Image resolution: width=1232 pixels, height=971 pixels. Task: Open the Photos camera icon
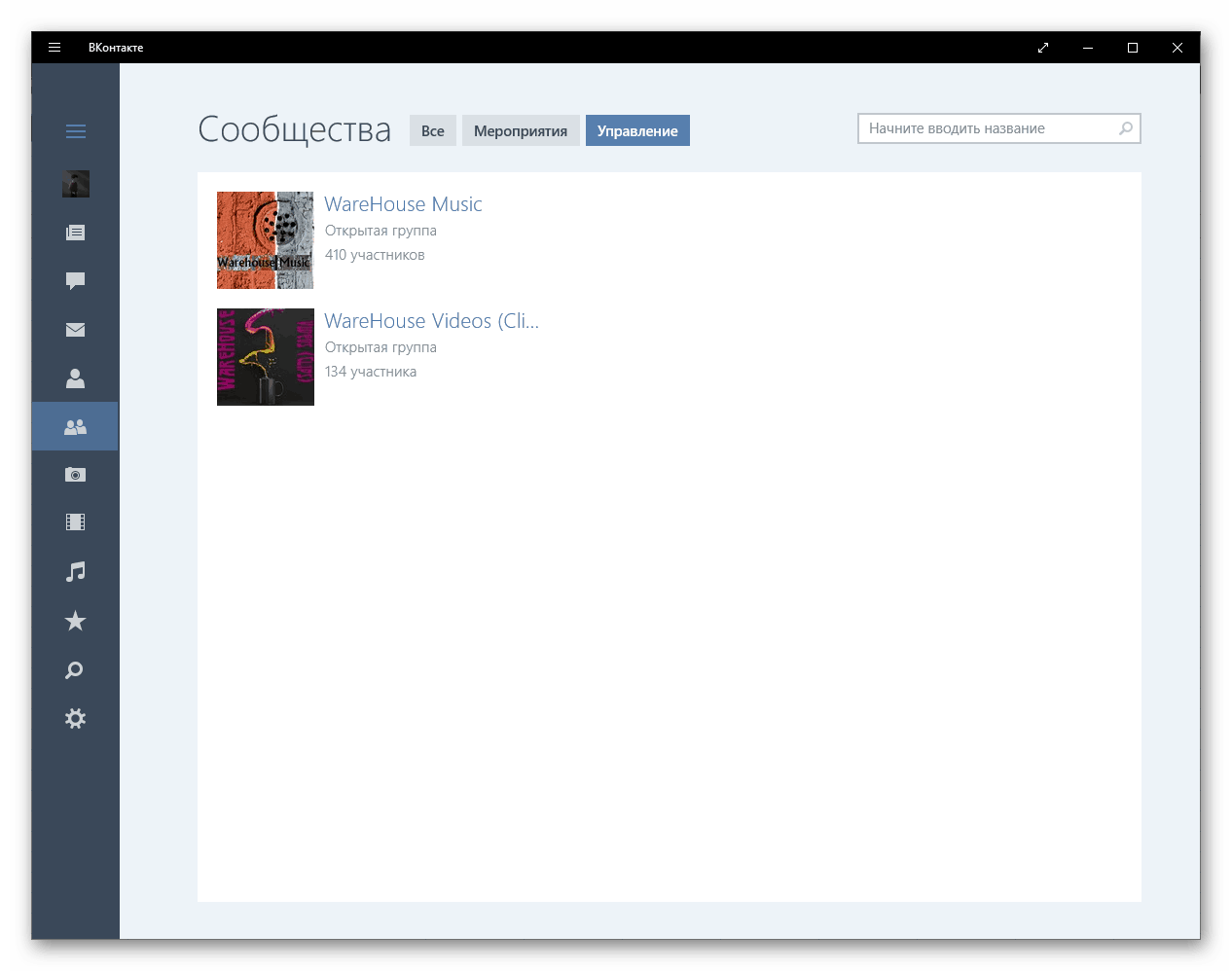pos(76,475)
